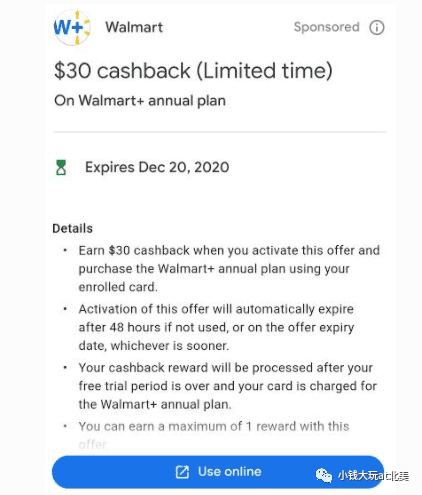Click the WeChat watermark icon
The image size is (422, 495).
coord(324,475)
